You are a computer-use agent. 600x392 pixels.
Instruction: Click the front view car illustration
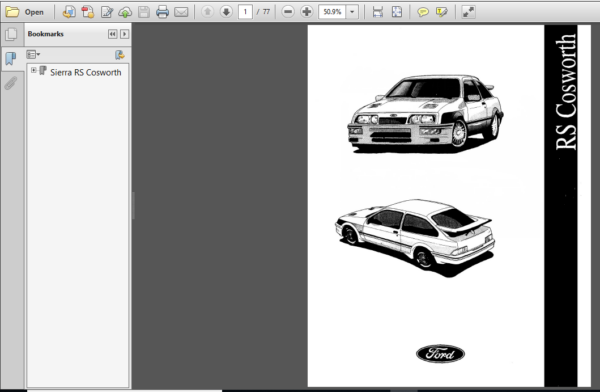click(x=425, y=114)
